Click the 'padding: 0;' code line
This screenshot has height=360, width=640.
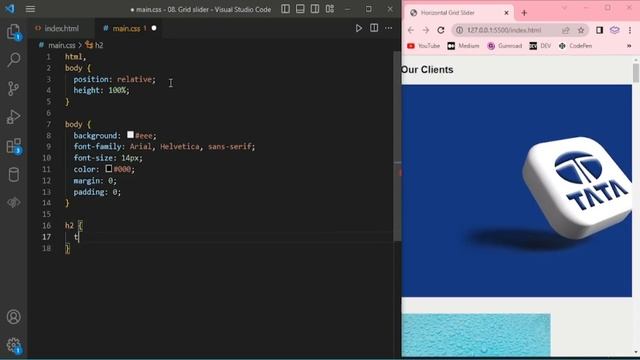tap(97, 192)
